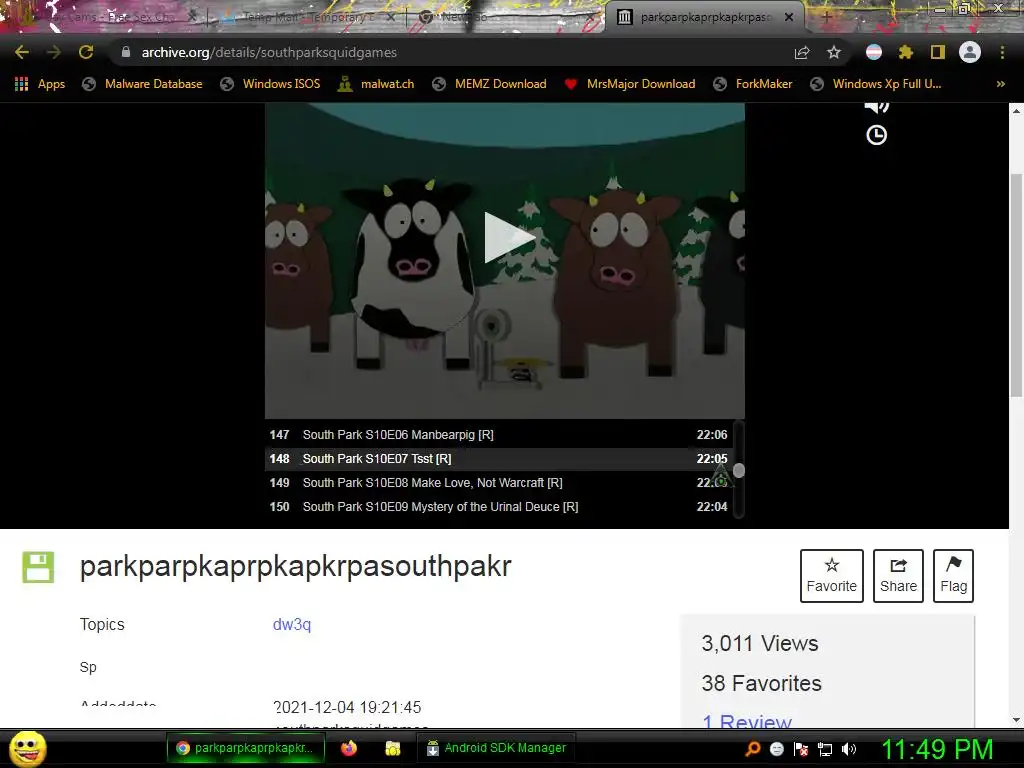Select the parkparpkaprpkapkrpaso tab

[x=704, y=18]
